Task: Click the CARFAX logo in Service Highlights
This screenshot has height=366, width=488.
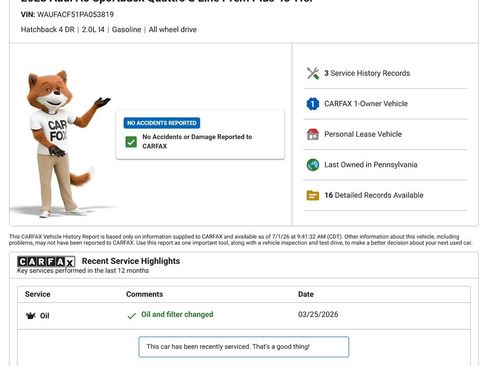Action: (46, 262)
